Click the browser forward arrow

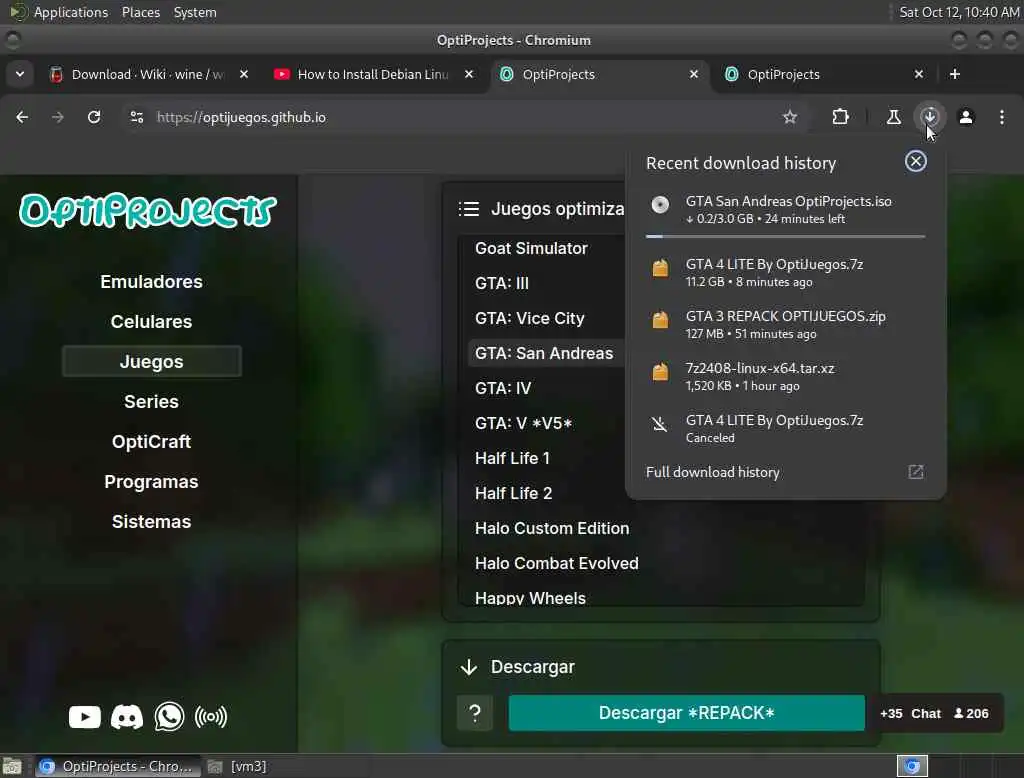[x=58, y=117]
